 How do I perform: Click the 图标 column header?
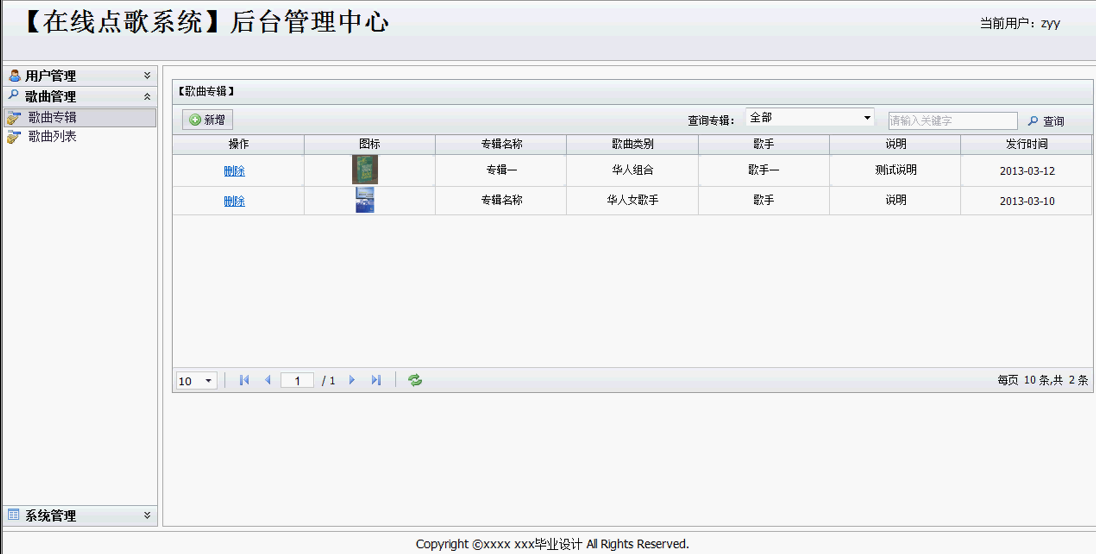click(x=370, y=145)
